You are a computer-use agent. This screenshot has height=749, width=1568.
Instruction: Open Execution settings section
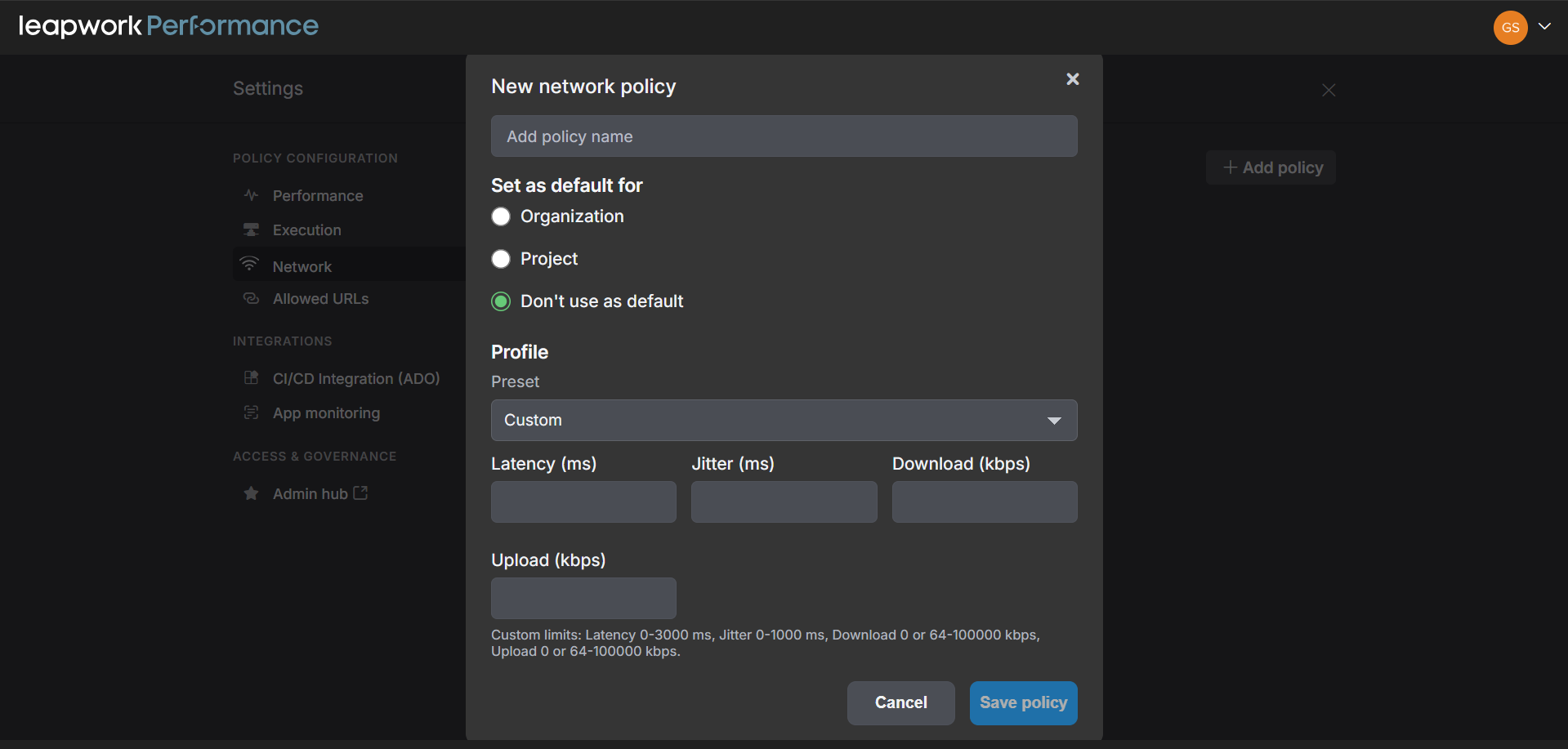tap(307, 230)
